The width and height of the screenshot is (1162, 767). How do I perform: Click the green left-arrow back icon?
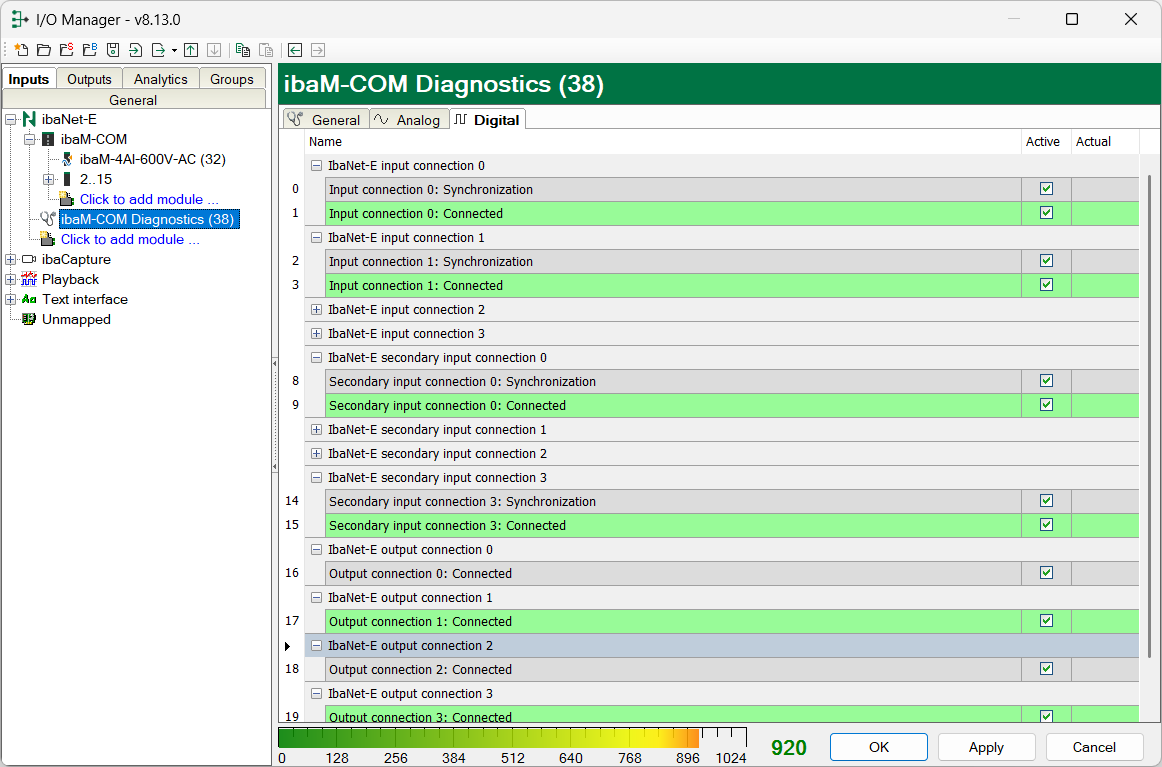point(295,50)
